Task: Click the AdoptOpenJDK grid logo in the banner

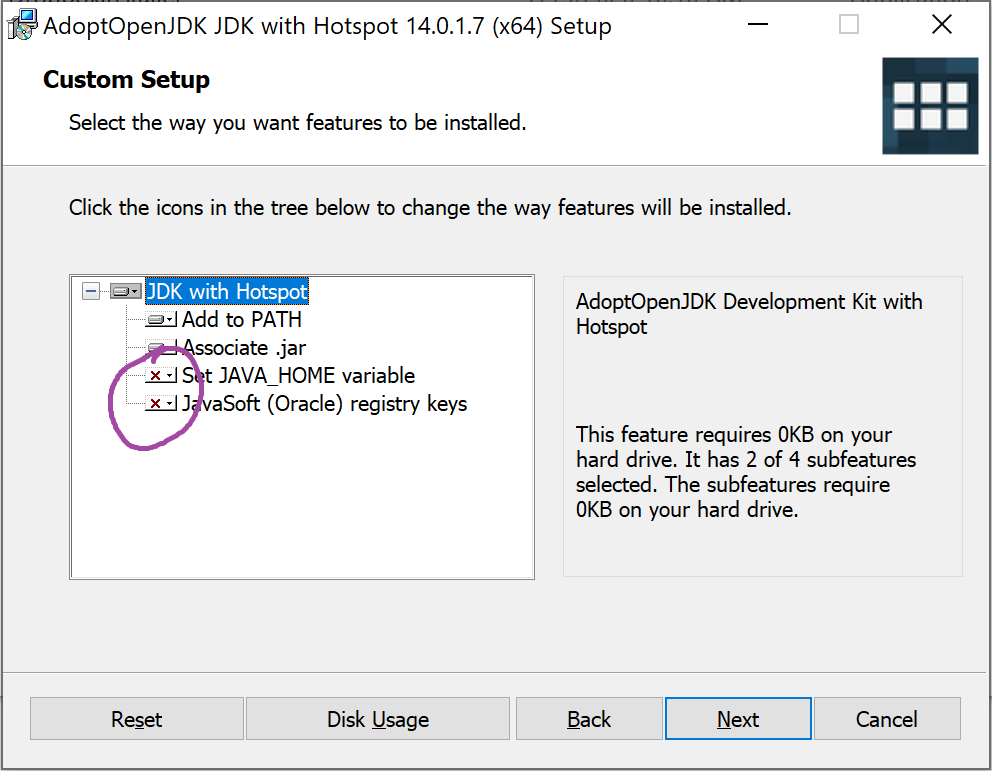Action: (x=930, y=106)
